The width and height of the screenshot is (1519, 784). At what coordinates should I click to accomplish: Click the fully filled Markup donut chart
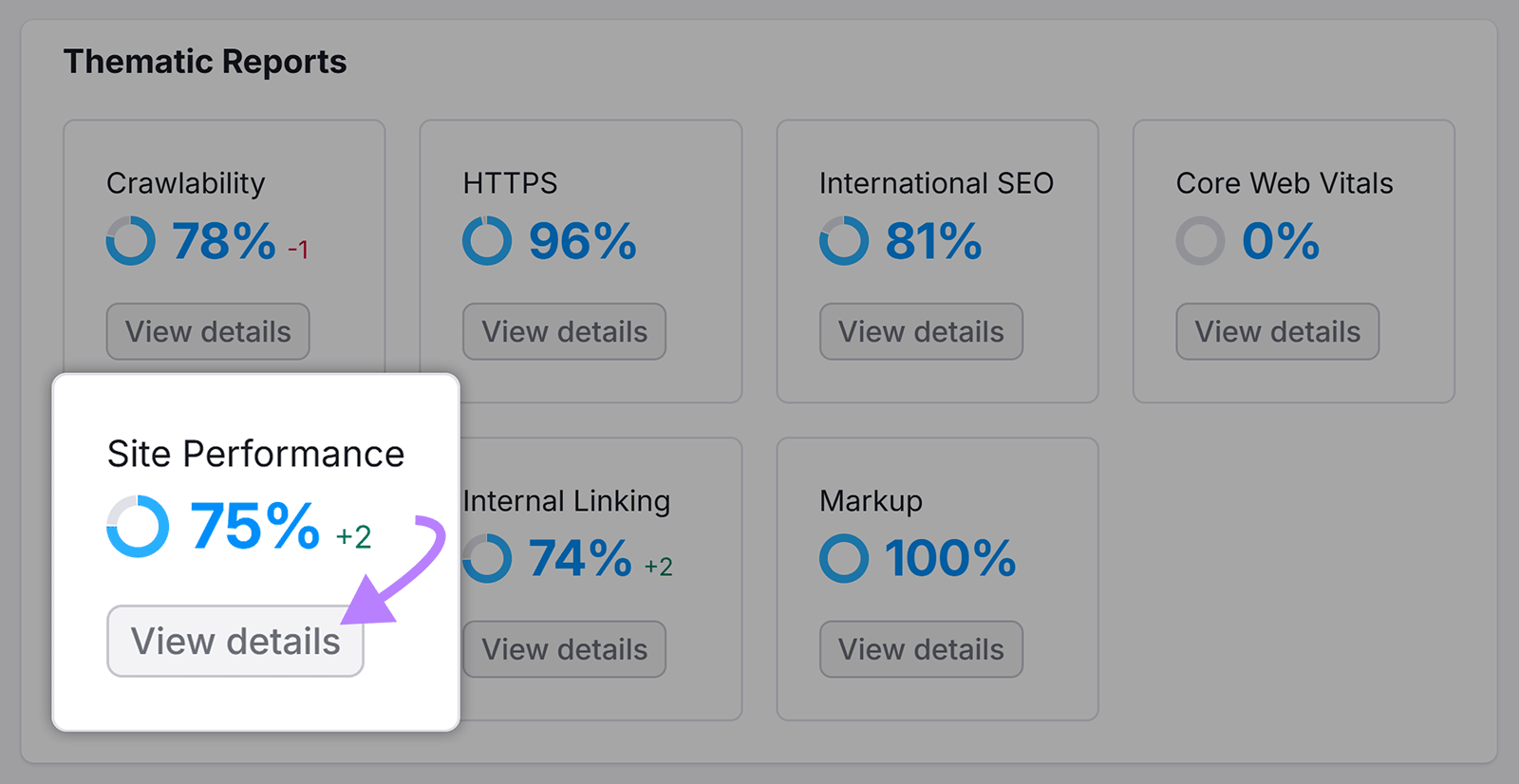(843, 559)
